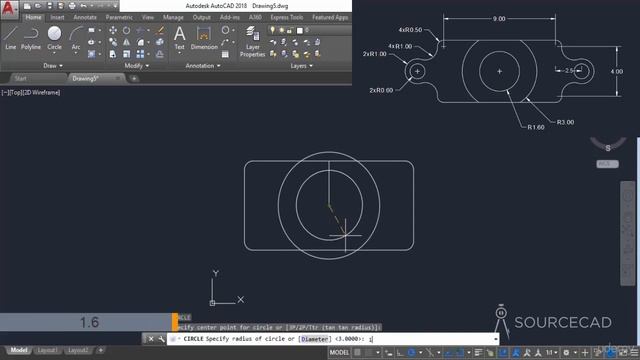Click the Copy tool icon
The height and width of the screenshot is (360, 640).
[113, 42]
